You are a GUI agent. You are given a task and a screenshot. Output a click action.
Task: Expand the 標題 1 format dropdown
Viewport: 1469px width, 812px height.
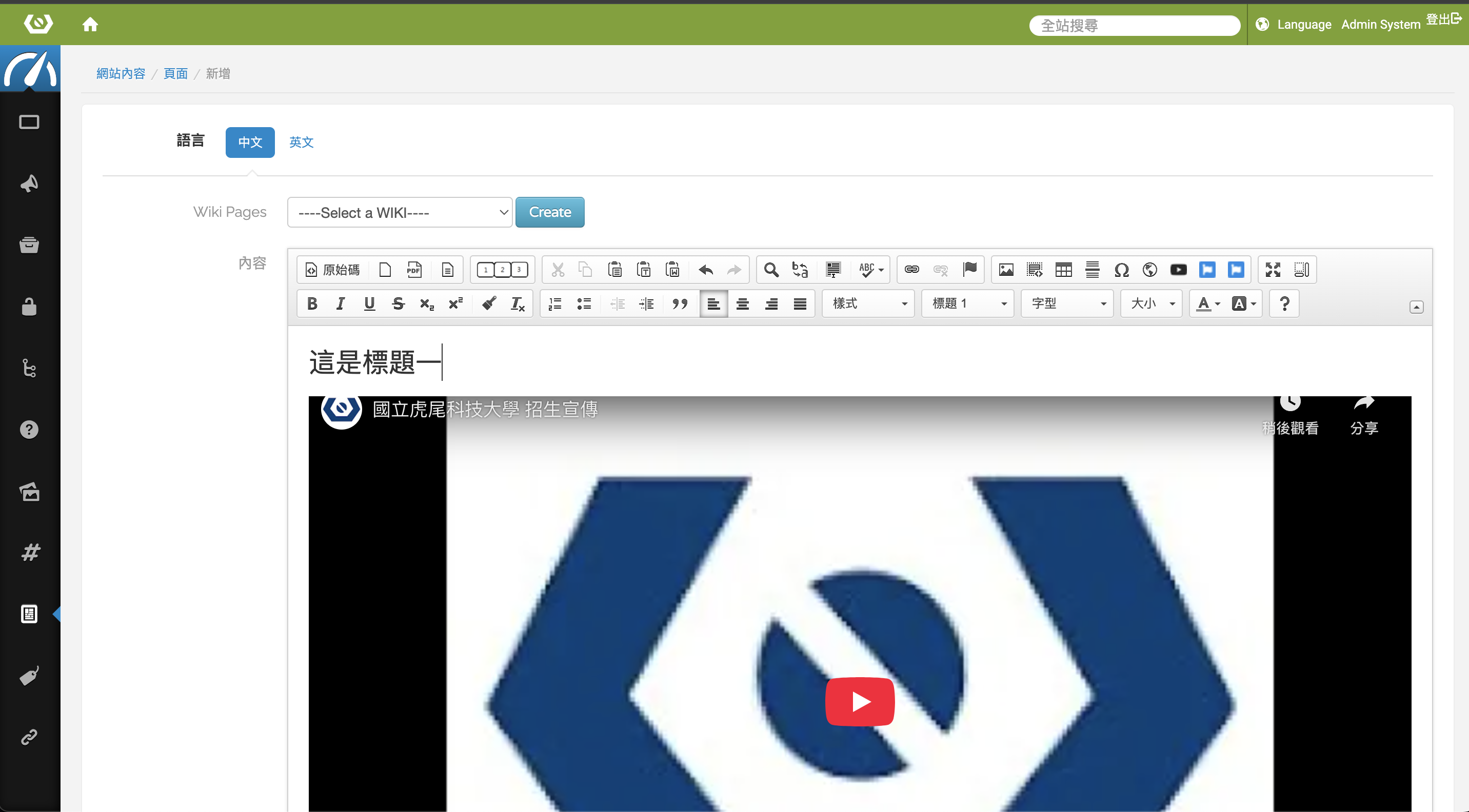[968, 303]
